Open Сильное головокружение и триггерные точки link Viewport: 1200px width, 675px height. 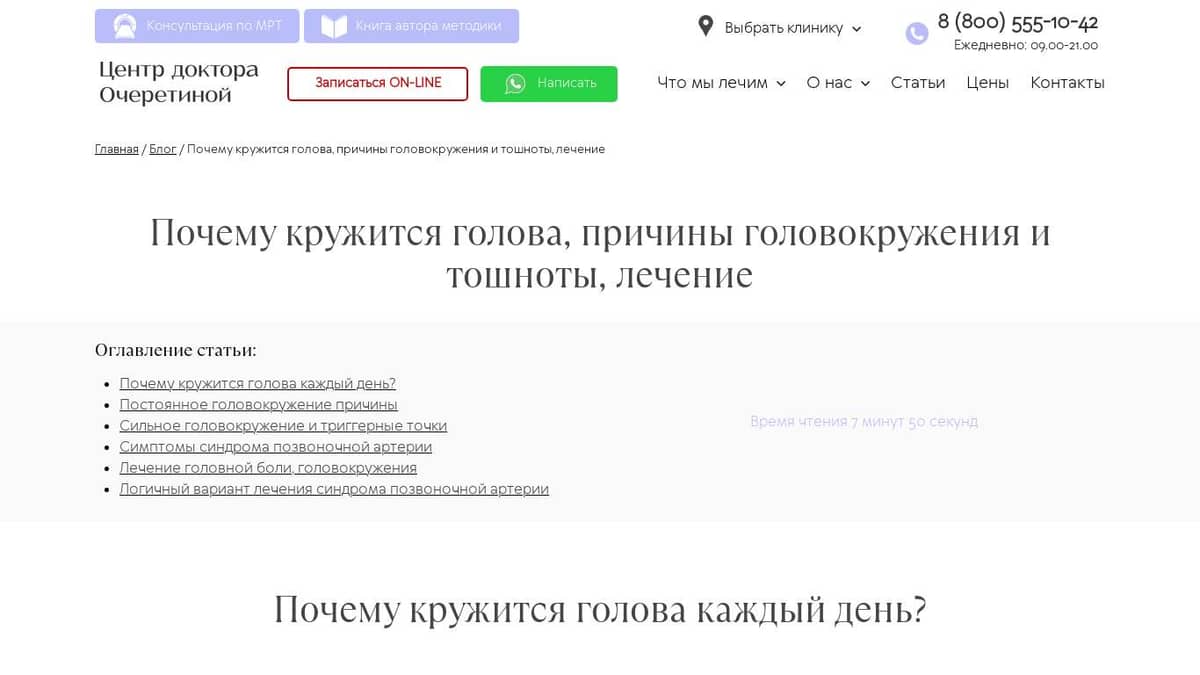pos(283,425)
